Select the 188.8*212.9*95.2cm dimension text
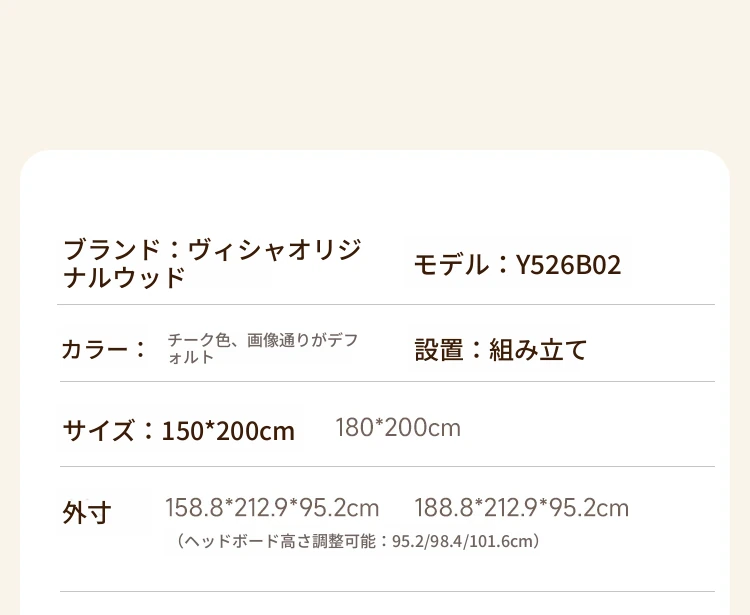750x615 pixels. coord(521,508)
